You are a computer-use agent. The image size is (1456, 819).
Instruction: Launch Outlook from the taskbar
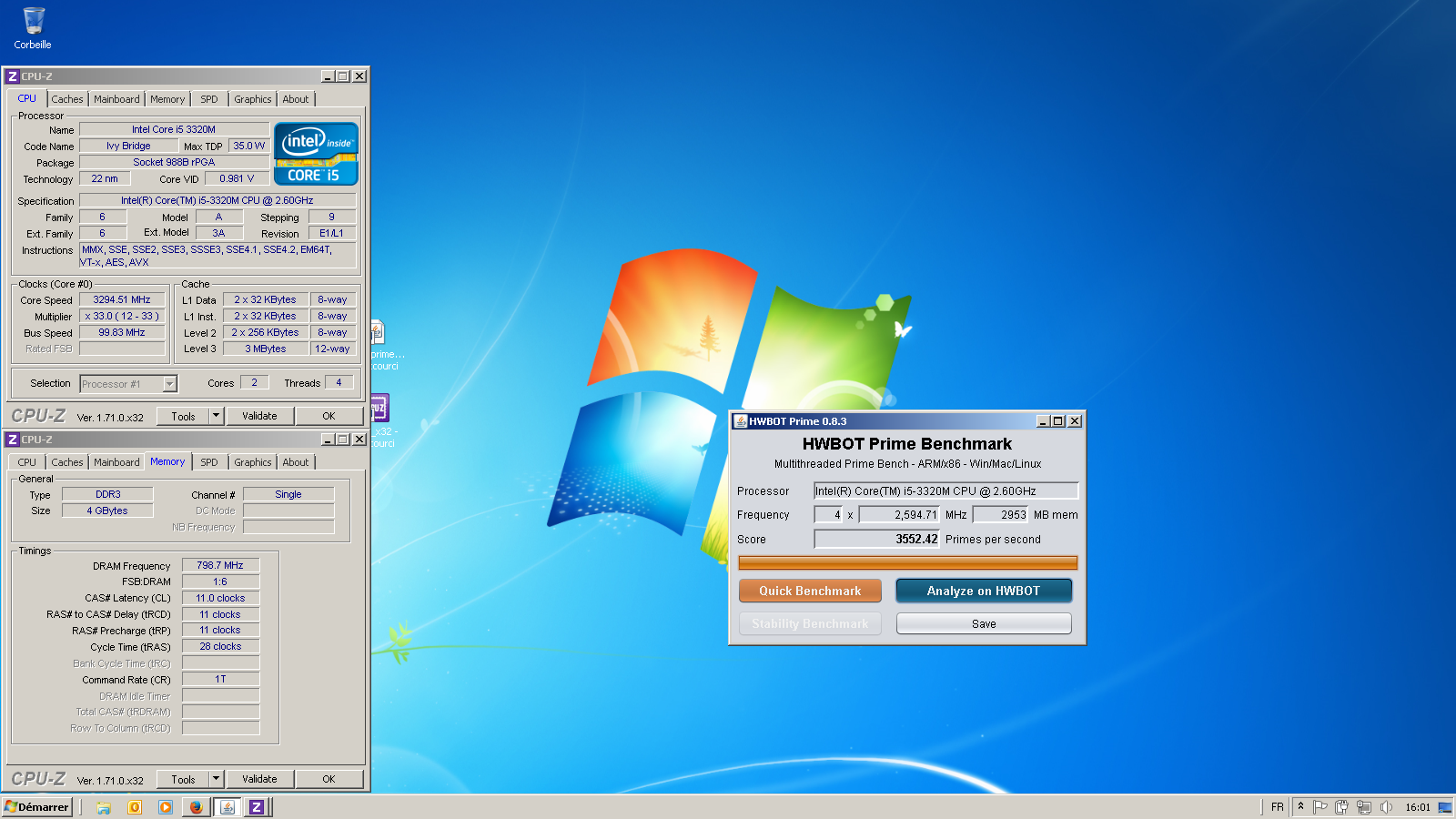135,807
